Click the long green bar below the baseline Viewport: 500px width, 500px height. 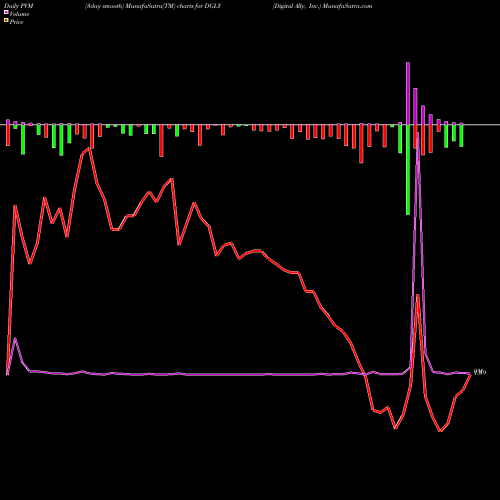click(x=408, y=170)
